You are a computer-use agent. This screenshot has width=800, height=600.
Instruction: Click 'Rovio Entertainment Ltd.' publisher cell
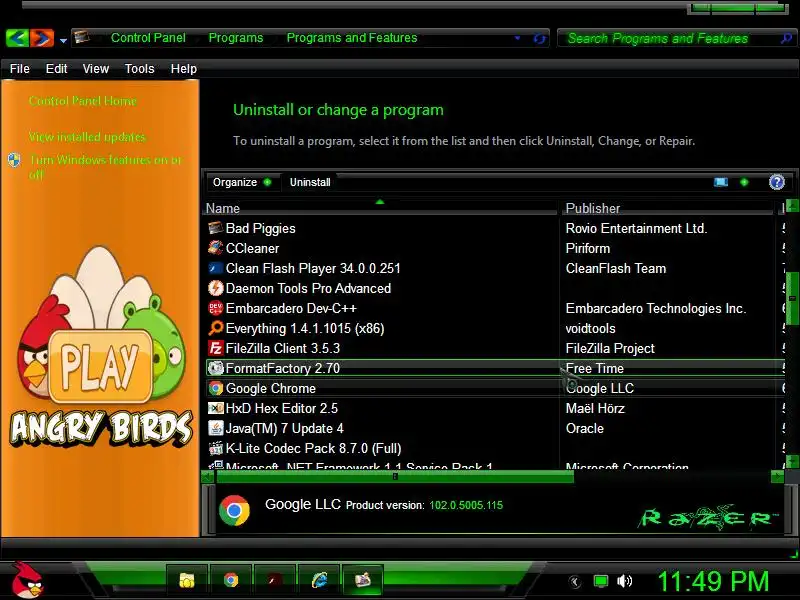pos(636,228)
